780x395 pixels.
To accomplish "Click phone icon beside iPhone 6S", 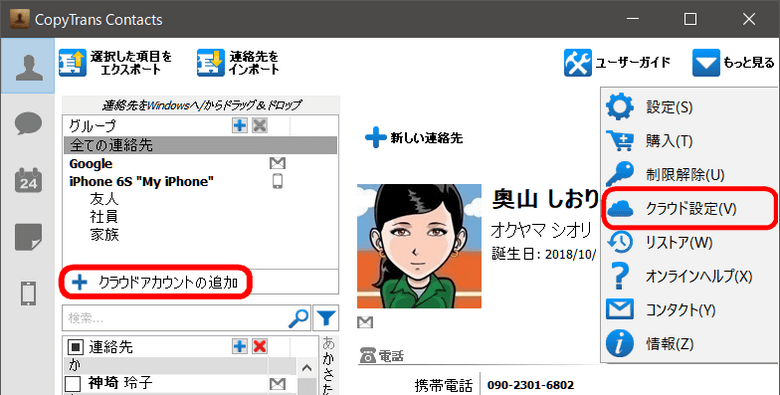I will pyautogui.click(x=278, y=181).
